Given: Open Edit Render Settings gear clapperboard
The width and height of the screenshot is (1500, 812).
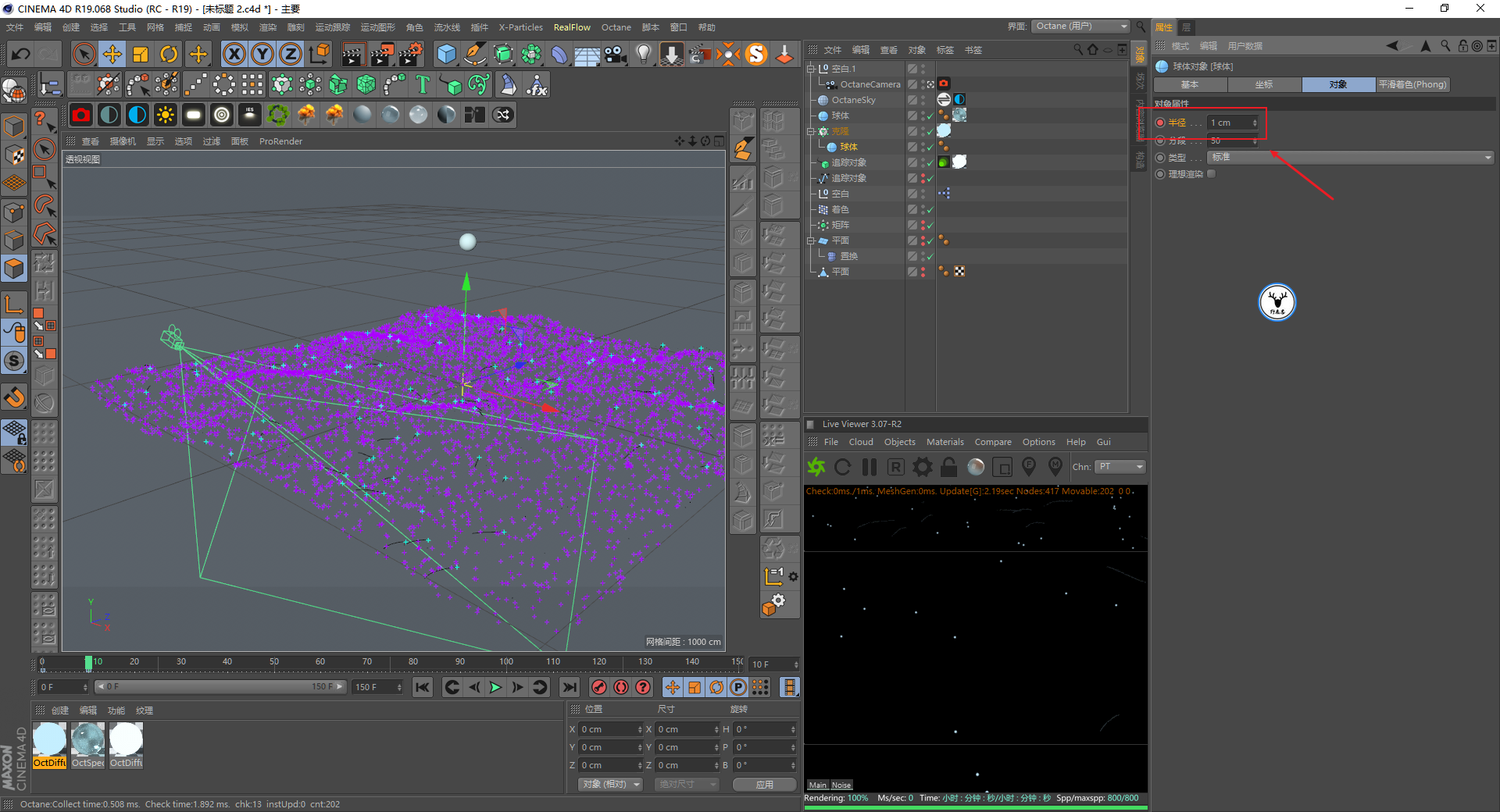Looking at the screenshot, I should (411, 54).
